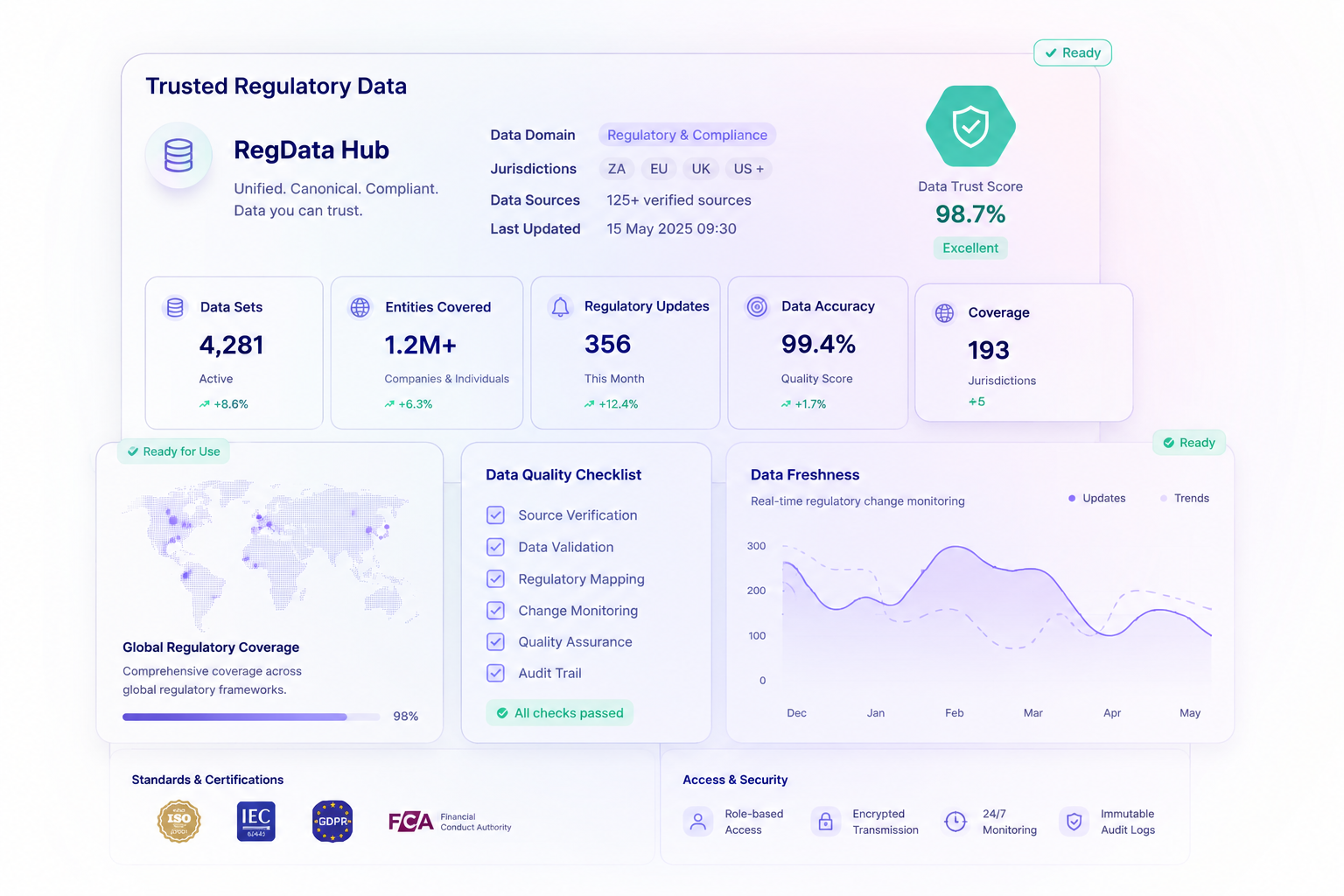Click the Entities Covered globe icon
Image resolution: width=1344 pixels, height=896 pixels.
(360, 307)
